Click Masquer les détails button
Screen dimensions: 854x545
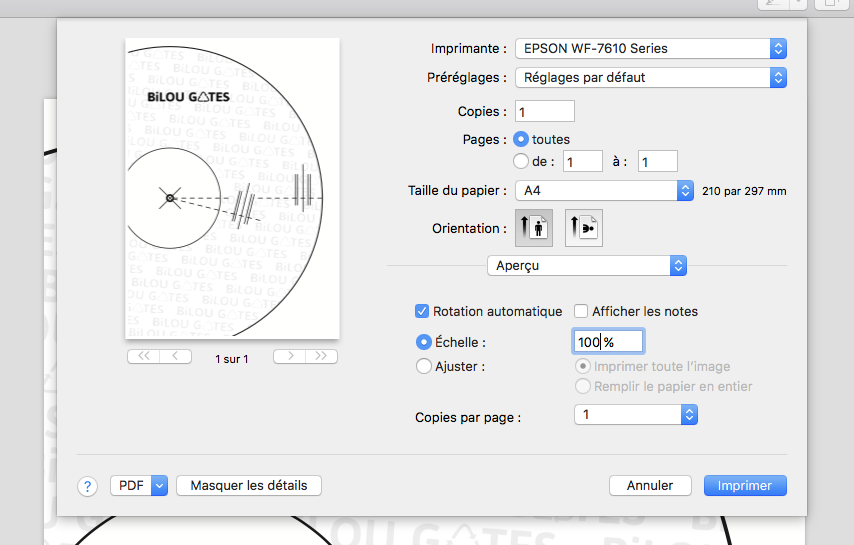click(x=249, y=486)
